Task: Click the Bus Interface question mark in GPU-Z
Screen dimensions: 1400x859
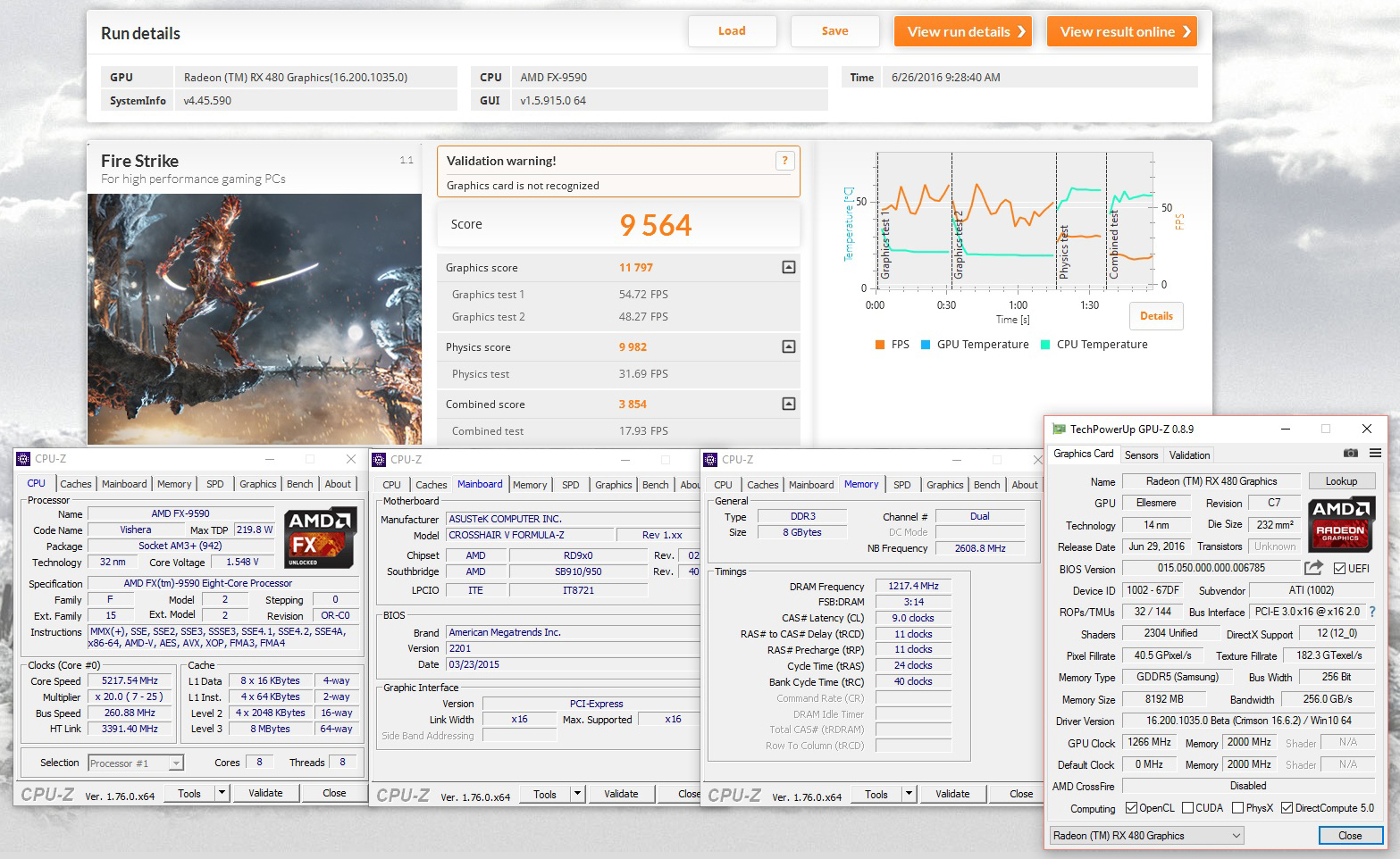Action: pyautogui.click(x=1372, y=612)
